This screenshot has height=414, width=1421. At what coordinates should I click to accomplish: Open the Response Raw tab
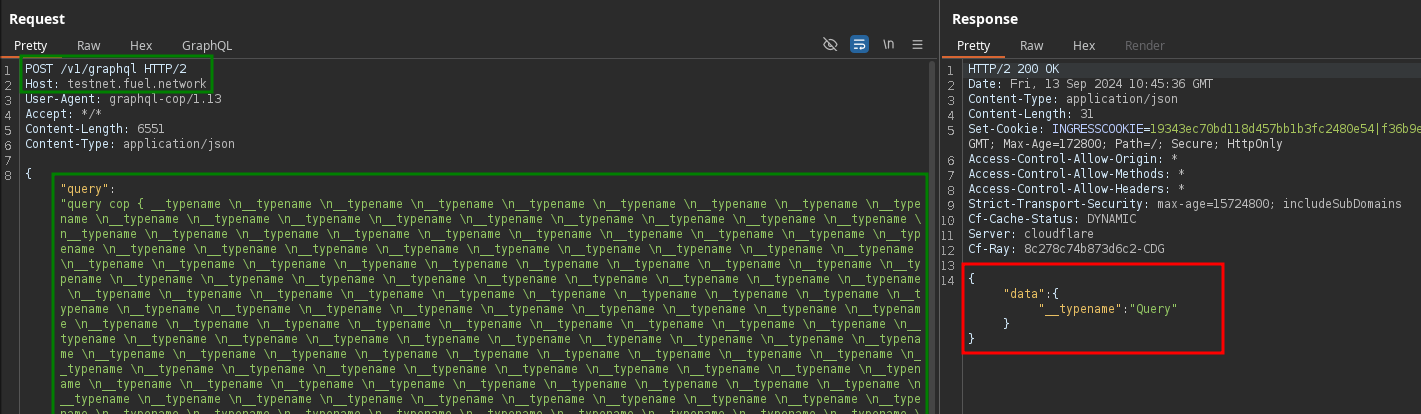tap(1031, 45)
